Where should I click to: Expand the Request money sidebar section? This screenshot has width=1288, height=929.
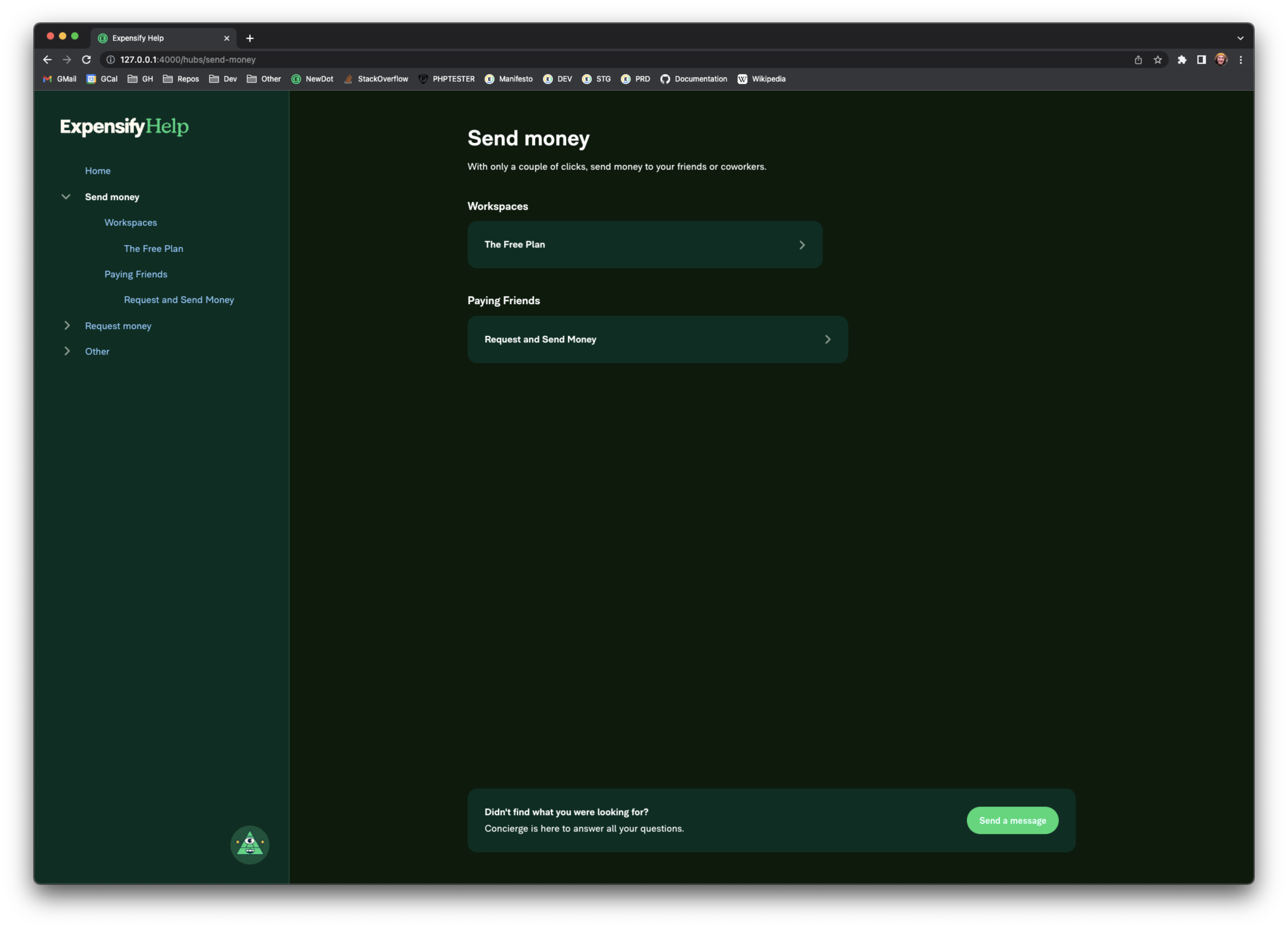pos(67,325)
